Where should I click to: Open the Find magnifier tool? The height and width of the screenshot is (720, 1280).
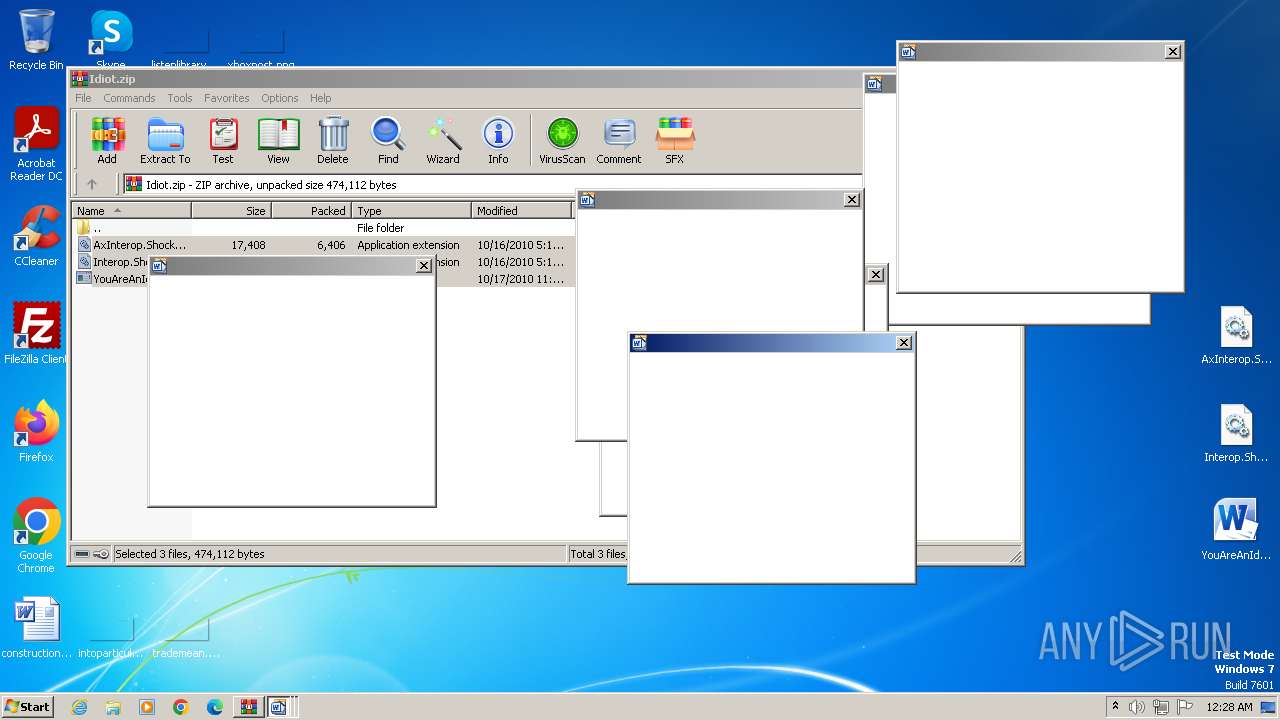click(388, 141)
